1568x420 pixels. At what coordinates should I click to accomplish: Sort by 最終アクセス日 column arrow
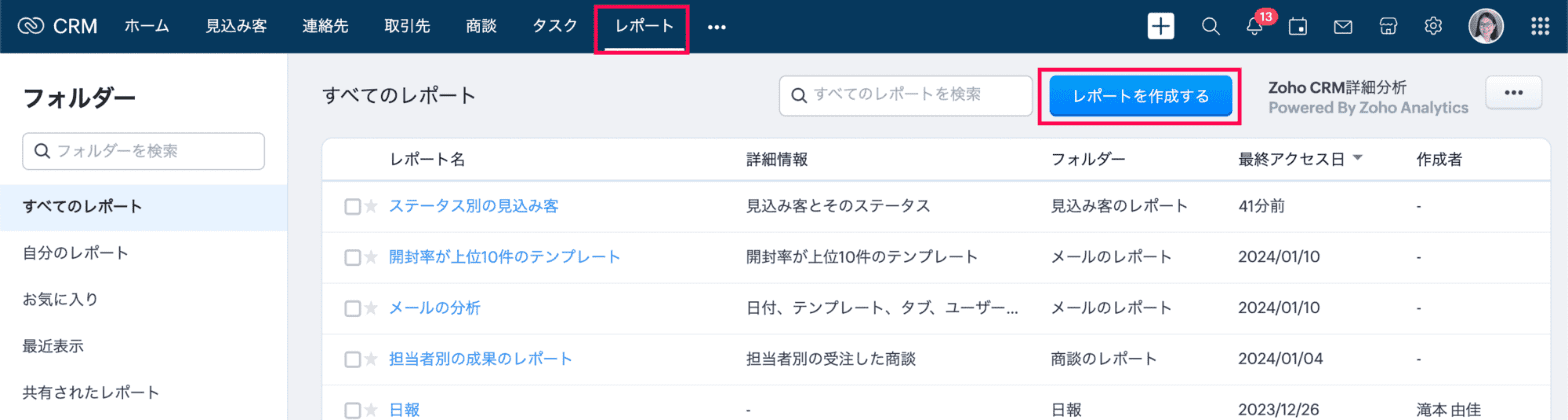[1358, 159]
